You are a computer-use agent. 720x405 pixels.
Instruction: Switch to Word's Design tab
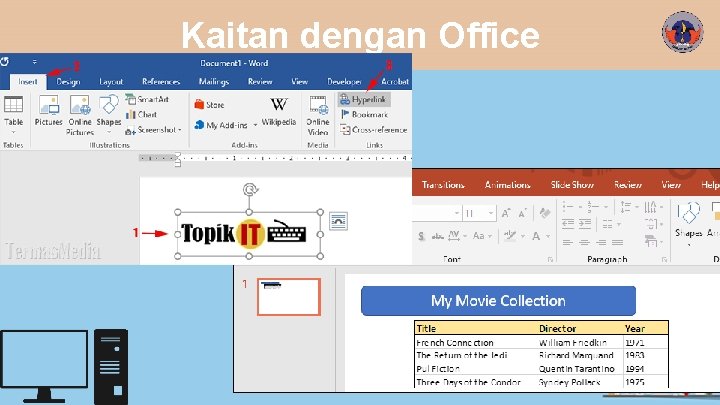68,82
